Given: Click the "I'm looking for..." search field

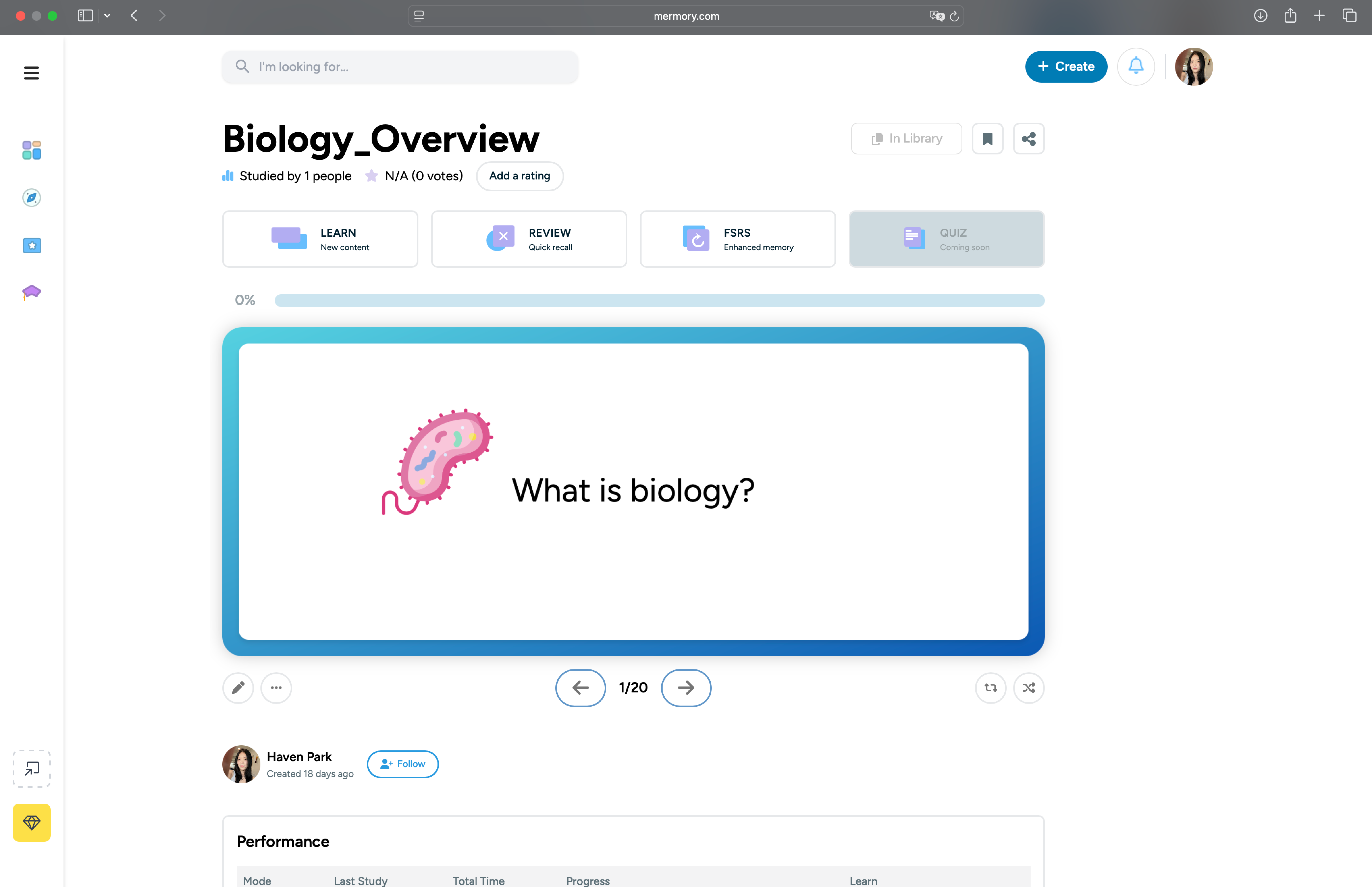Looking at the screenshot, I should coord(400,67).
